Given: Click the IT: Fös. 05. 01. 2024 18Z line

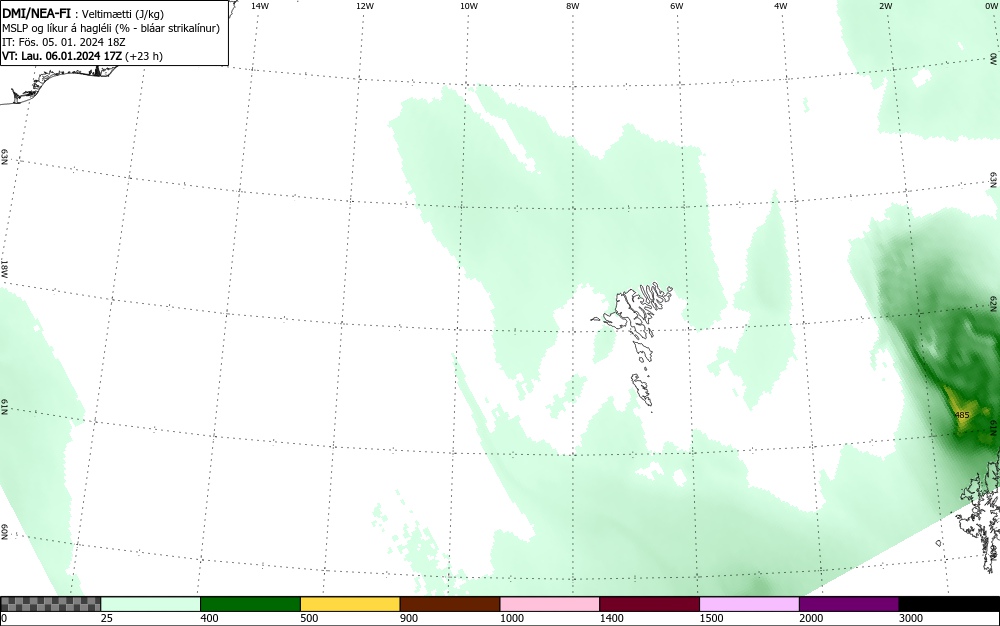Looking at the screenshot, I should point(64,42).
